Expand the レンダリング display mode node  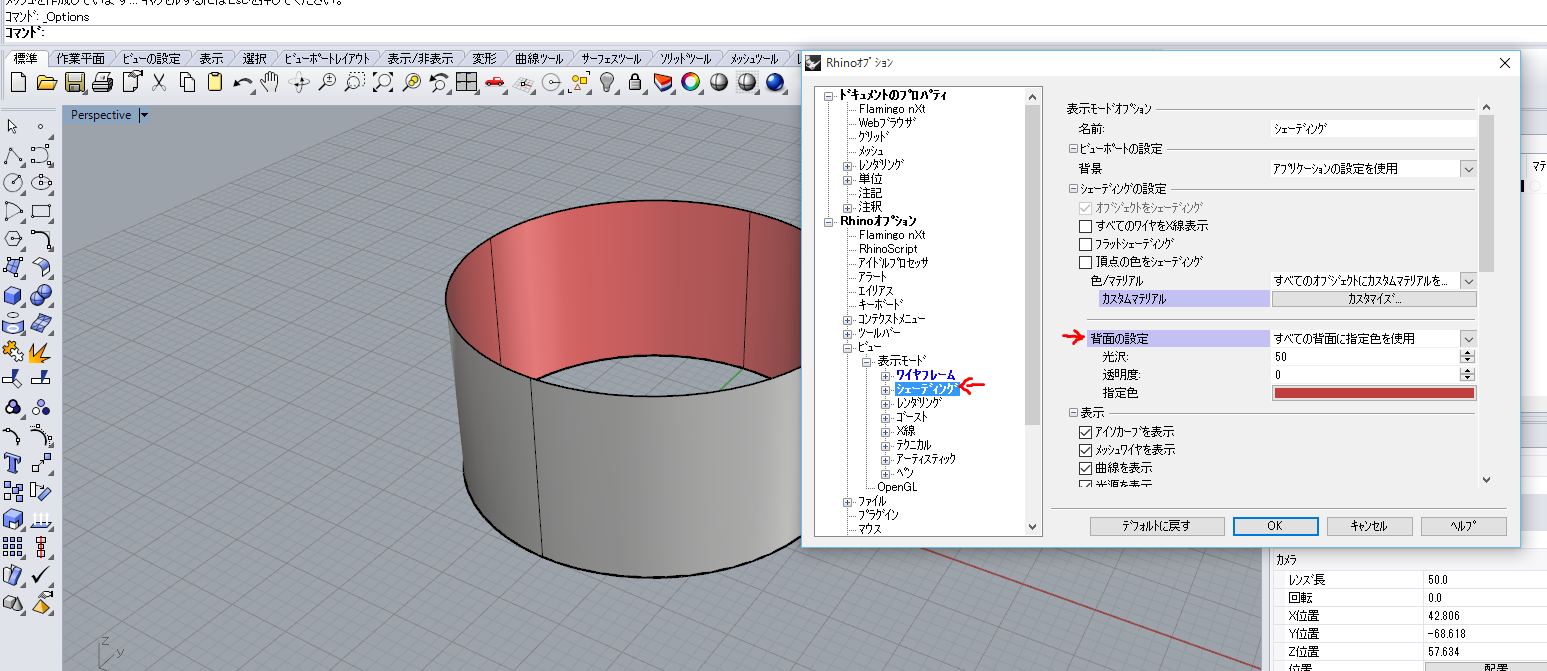pyautogui.click(x=885, y=403)
